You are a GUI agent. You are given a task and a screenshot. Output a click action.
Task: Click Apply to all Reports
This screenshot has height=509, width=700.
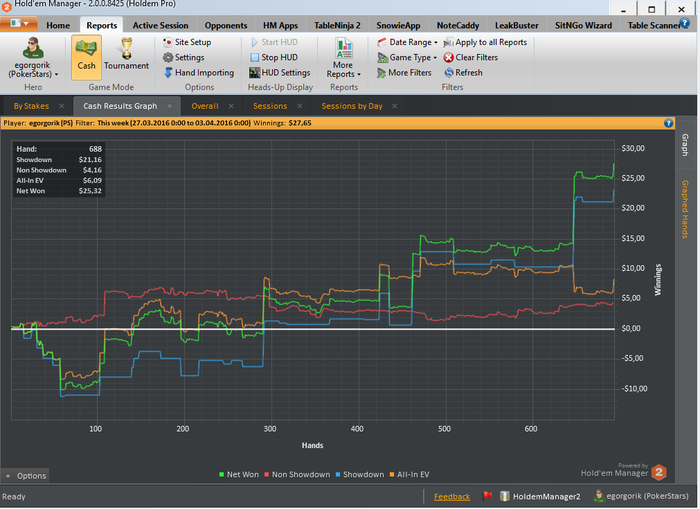click(x=485, y=42)
